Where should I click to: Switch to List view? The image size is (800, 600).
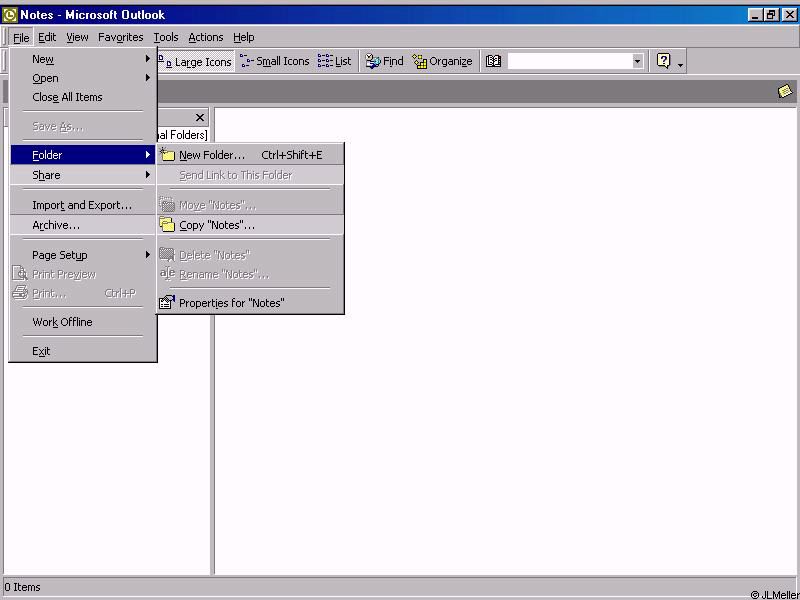[x=335, y=61]
